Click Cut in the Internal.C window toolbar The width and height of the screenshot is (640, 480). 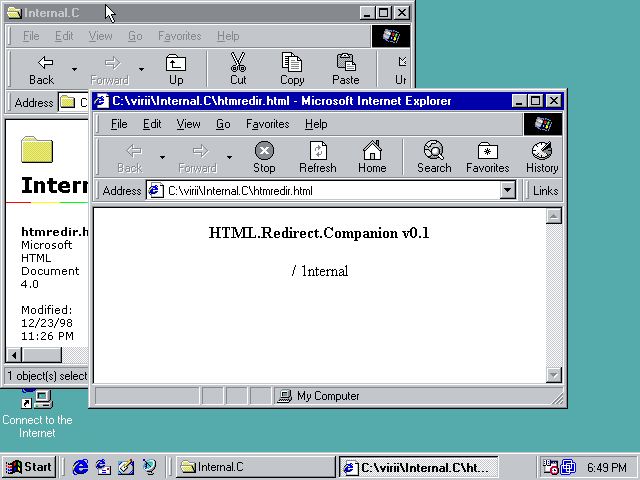238,69
